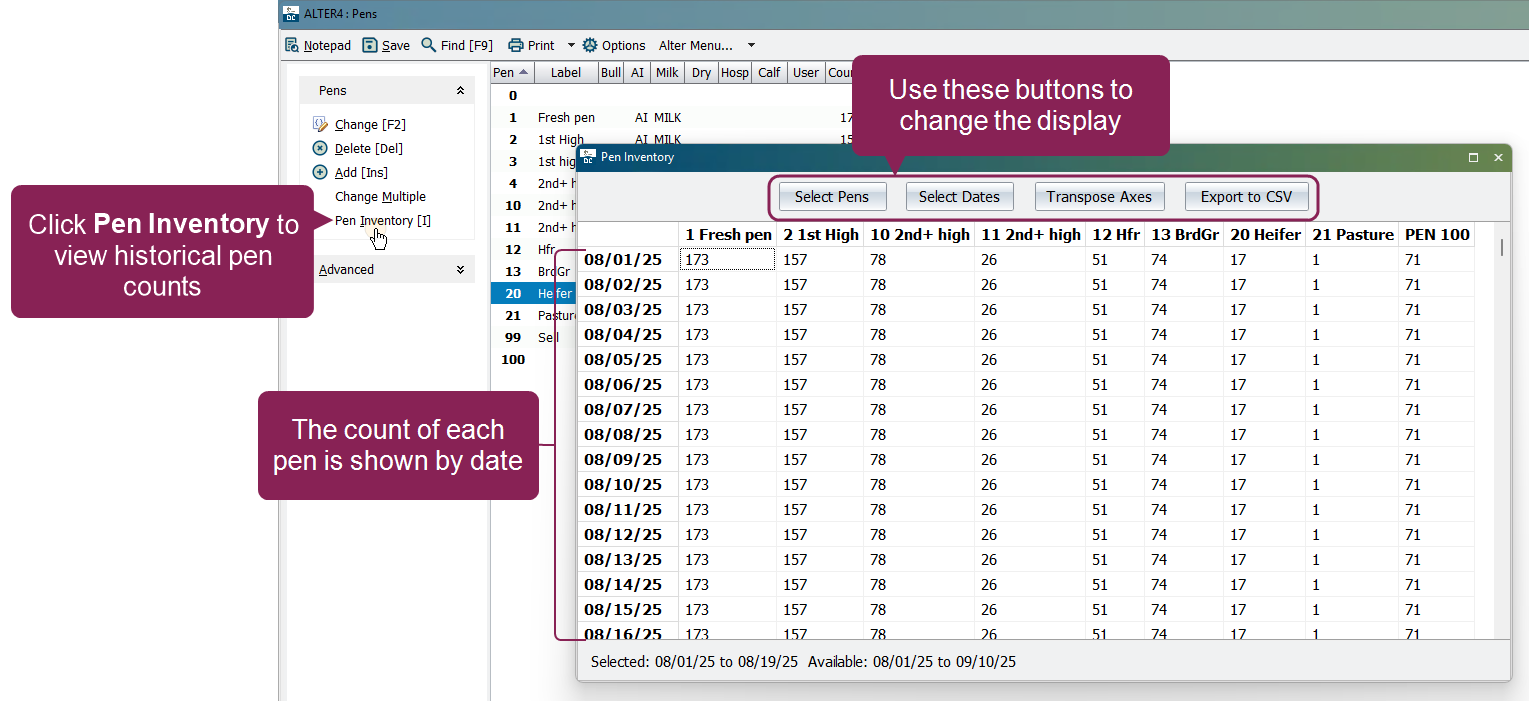This screenshot has width=1529, height=701.
Task: Open the Print dropdown arrow
Action: (x=571, y=45)
